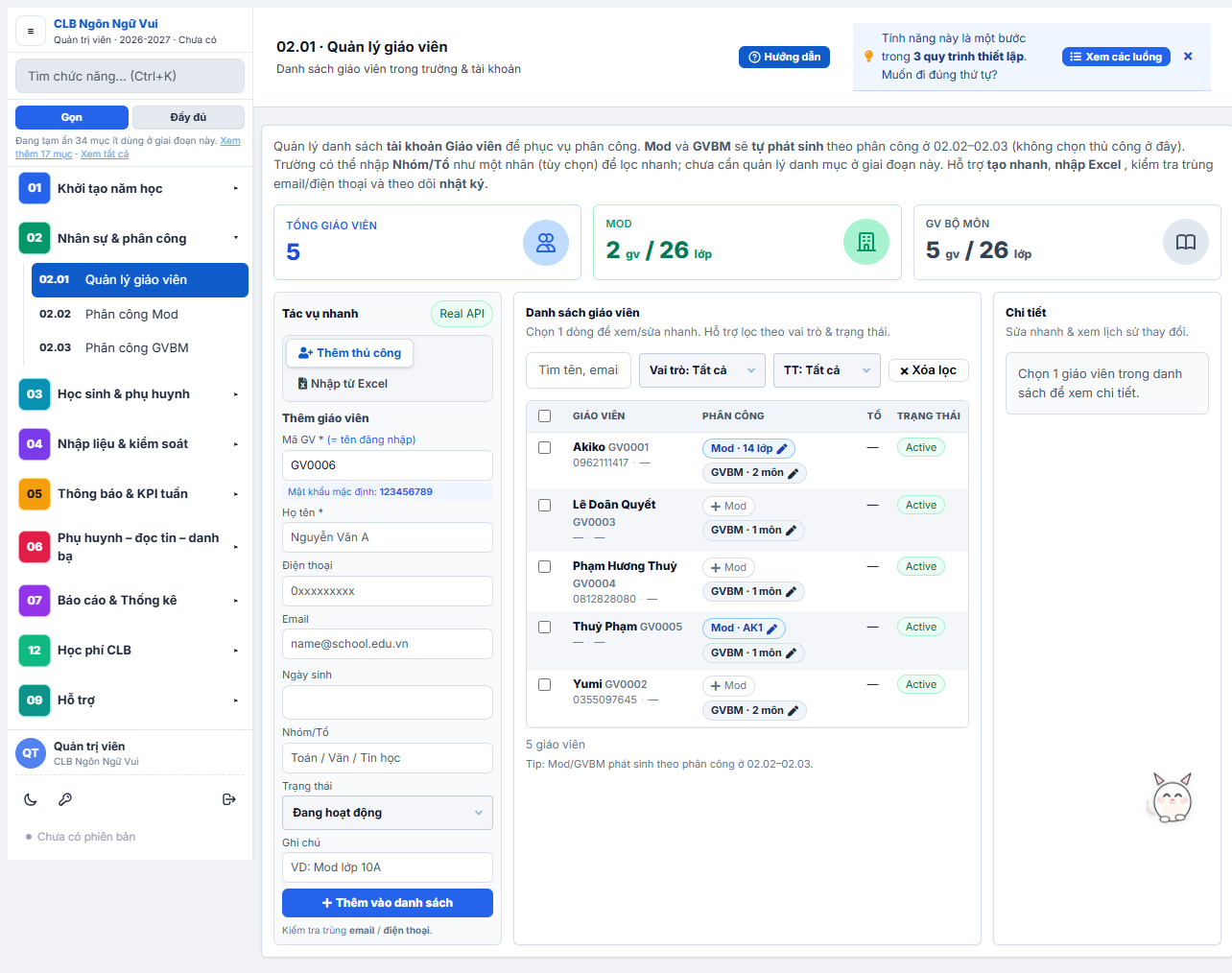The image size is (1232, 973).
Task: Click the Hướng dẫn help button
Action: click(x=784, y=57)
